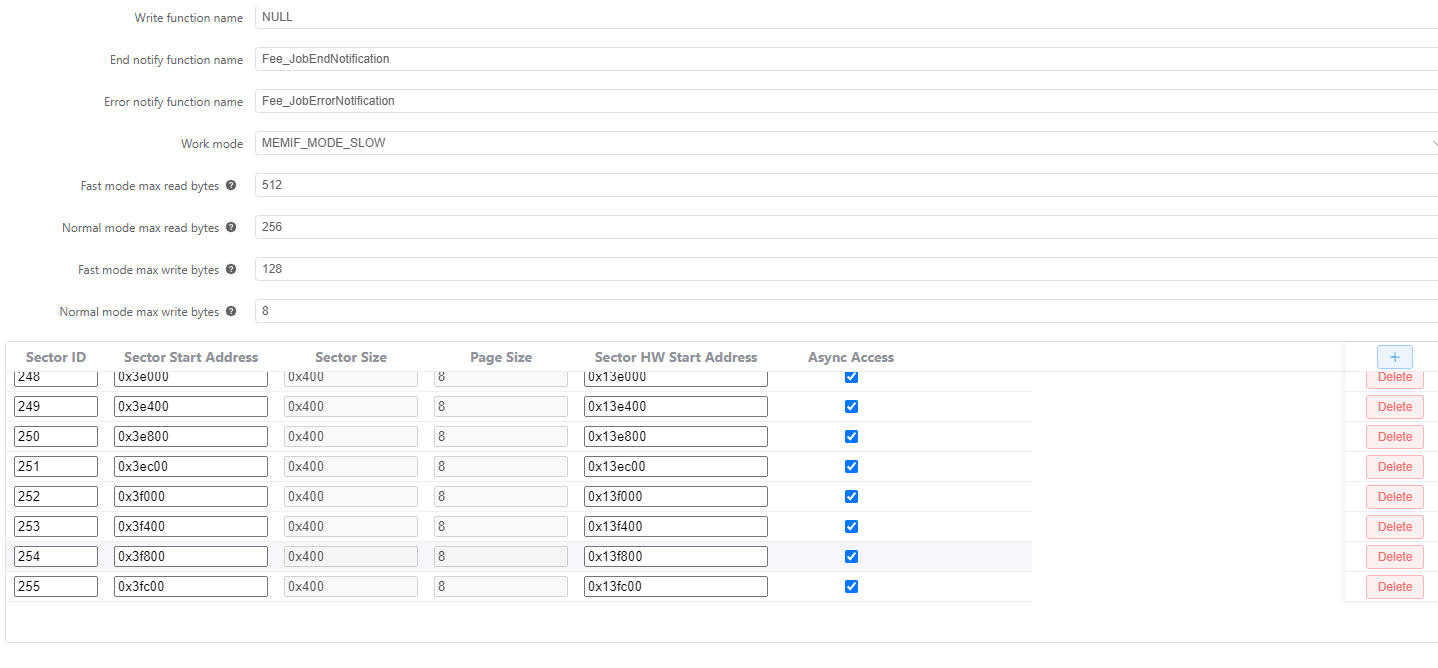Click help icon beside Fast mode max write bytes

pos(231,270)
